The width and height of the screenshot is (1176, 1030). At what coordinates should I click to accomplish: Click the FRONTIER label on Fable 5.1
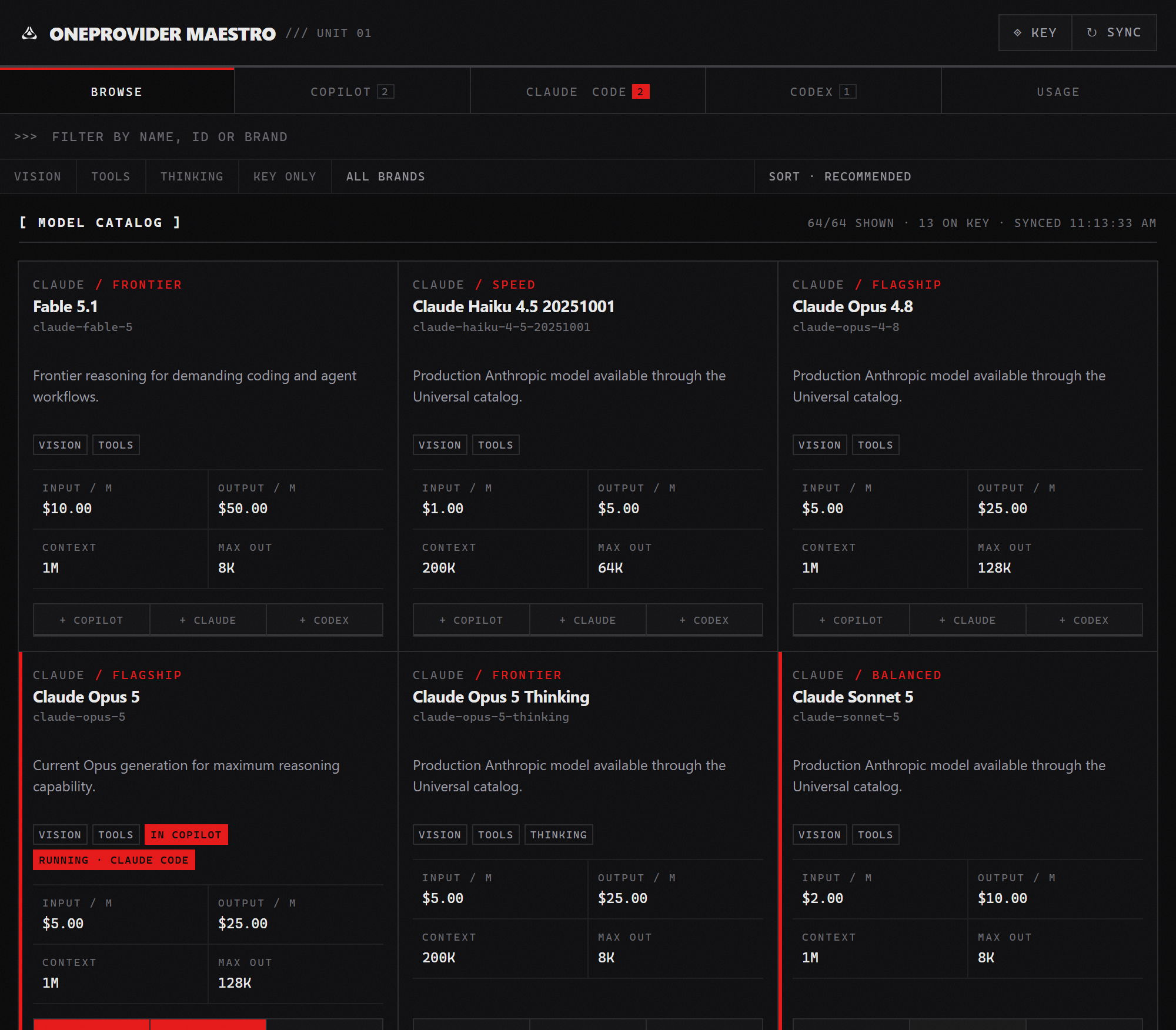[147, 285]
